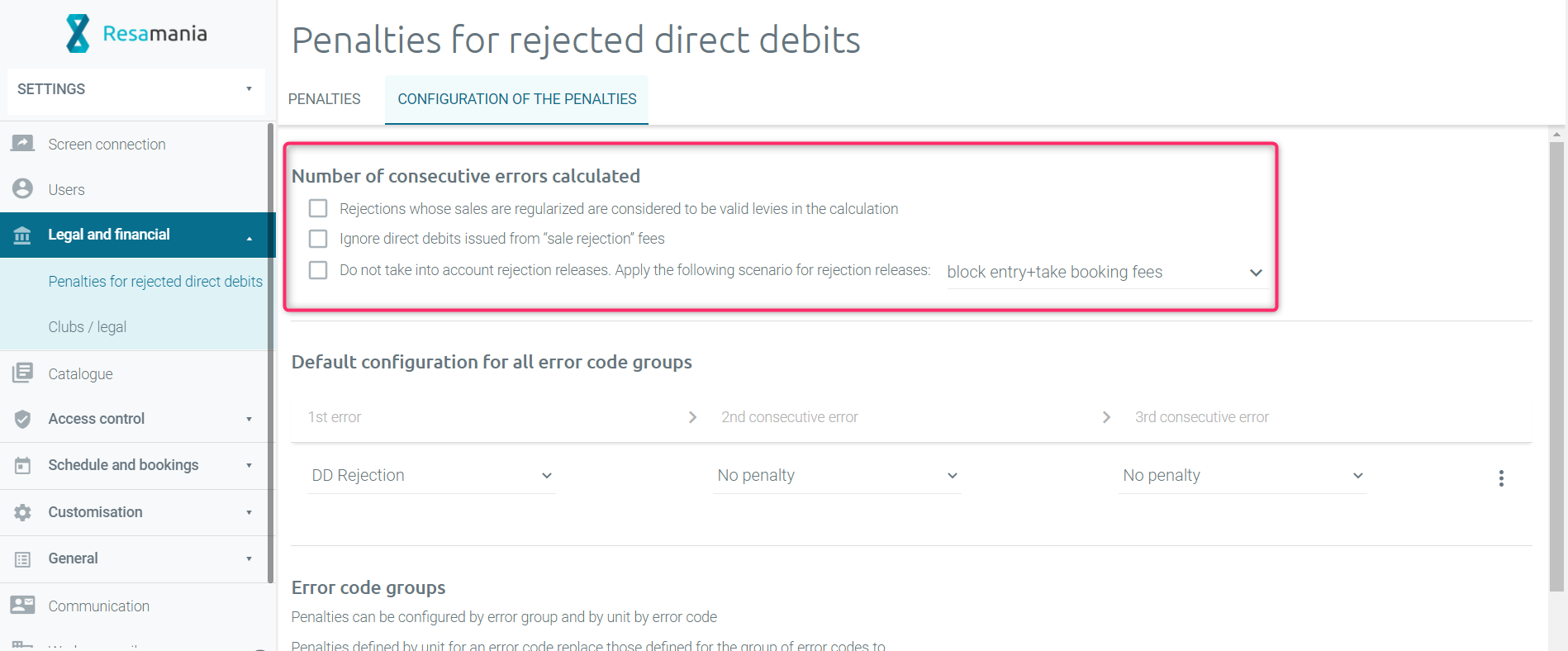Click the Customisation gear icon
The image size is (1568, 651).
click(x=22, y=512)
